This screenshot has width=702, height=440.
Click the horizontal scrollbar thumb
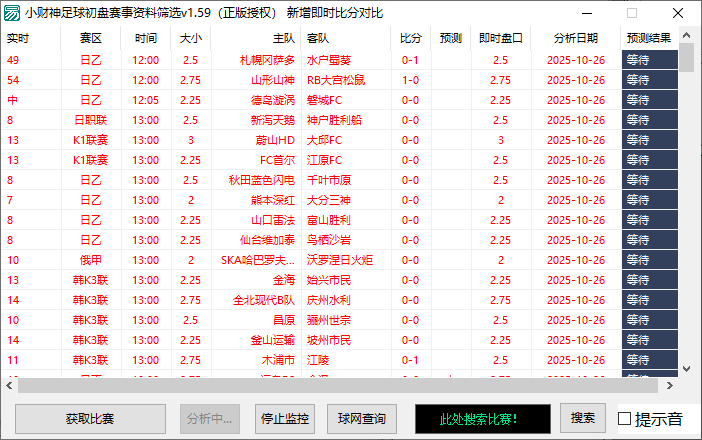point(300,385)
